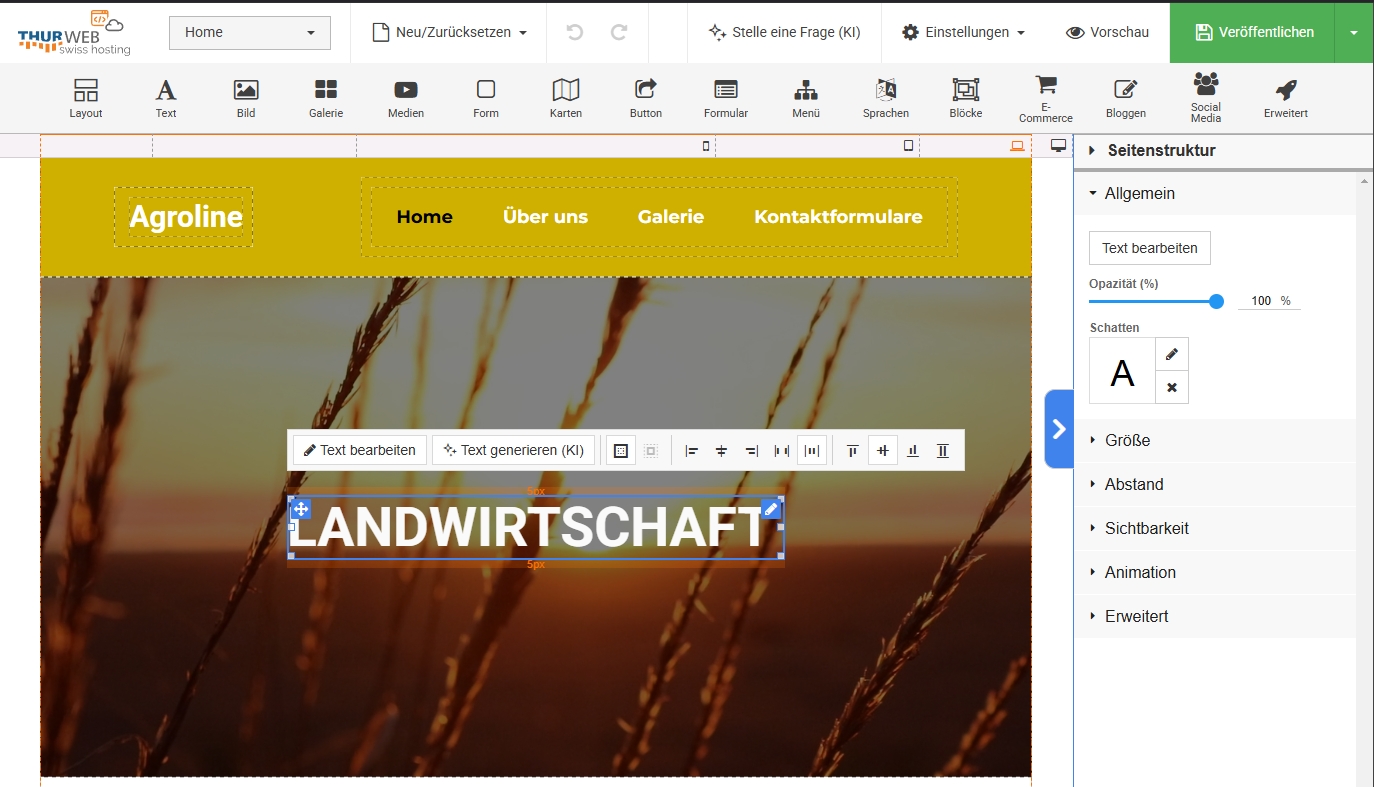Click the E-Commerce shopping cart icon

pos(1045,86)
